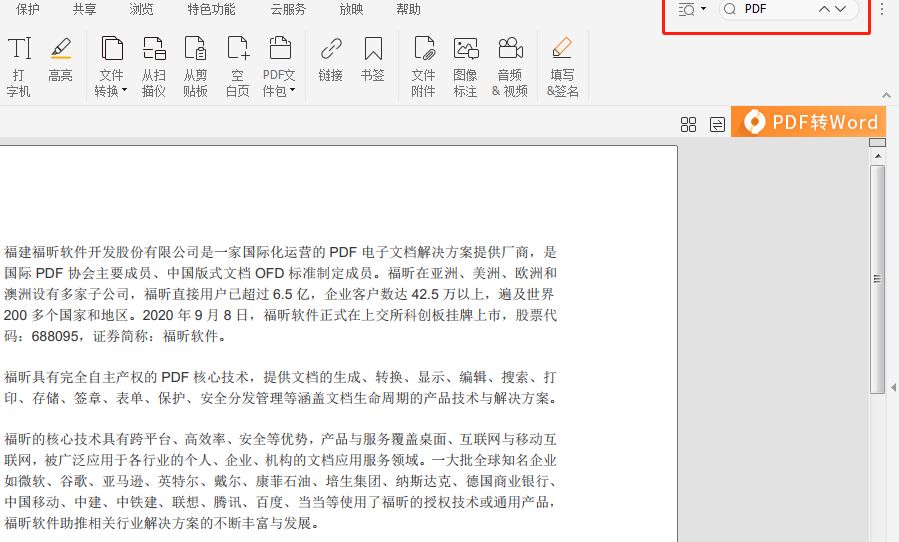Image resolution: width=899 pixels, height=542 pixels.
Task: Jump to the next search result
Action: [x=840, y=9]
